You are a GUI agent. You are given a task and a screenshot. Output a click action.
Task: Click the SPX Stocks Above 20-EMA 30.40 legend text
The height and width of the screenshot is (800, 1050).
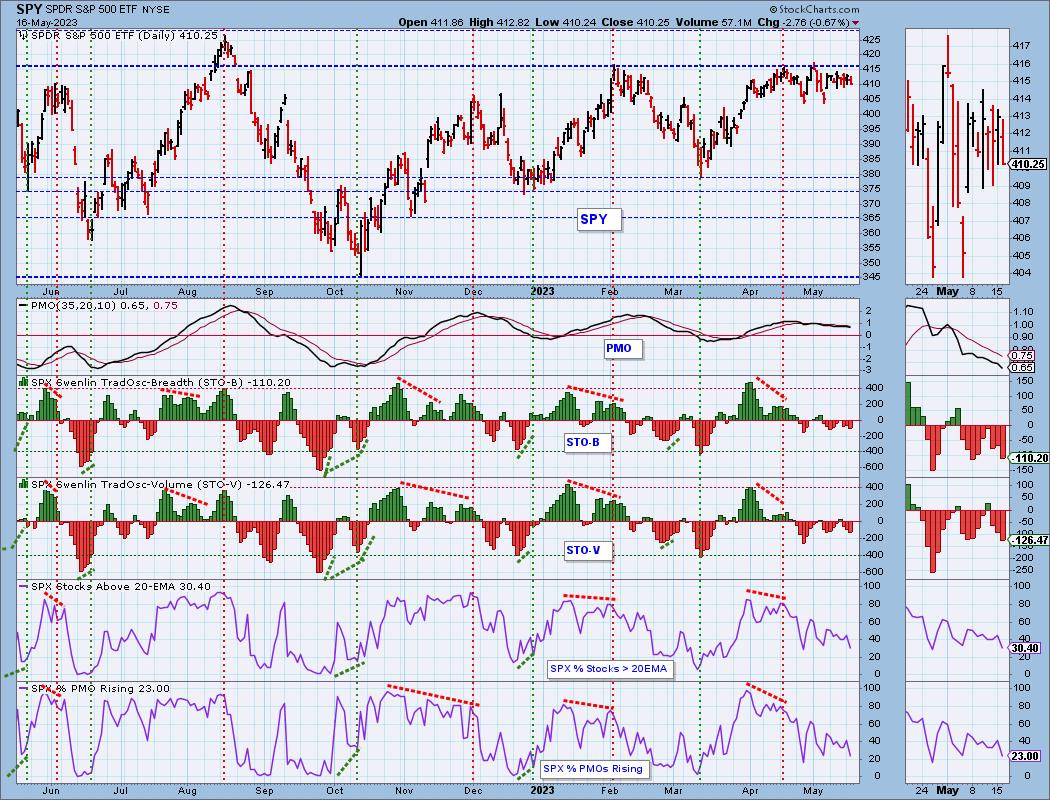[x=121, y=586]
